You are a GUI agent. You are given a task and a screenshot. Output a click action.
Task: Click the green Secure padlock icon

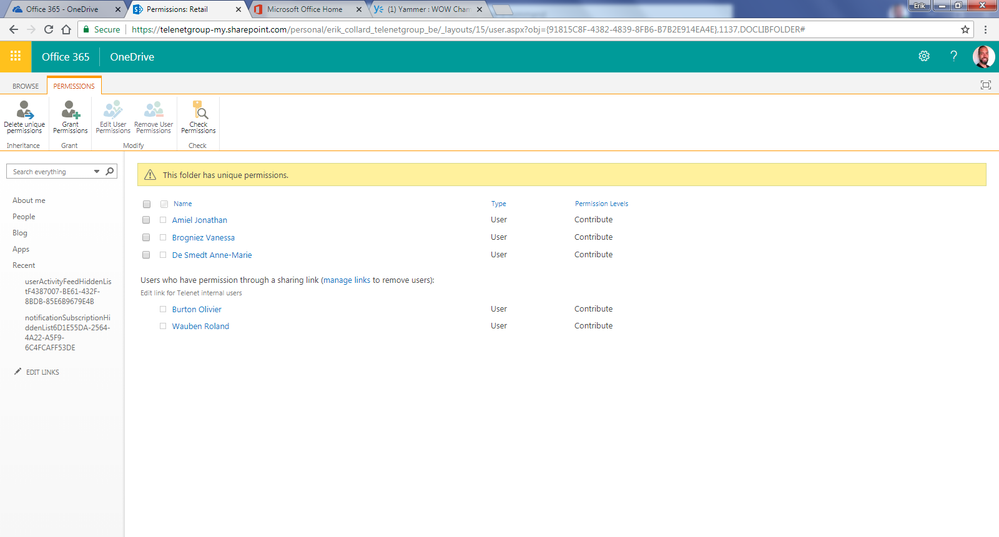pyautogui.click(x=87, y=29)
